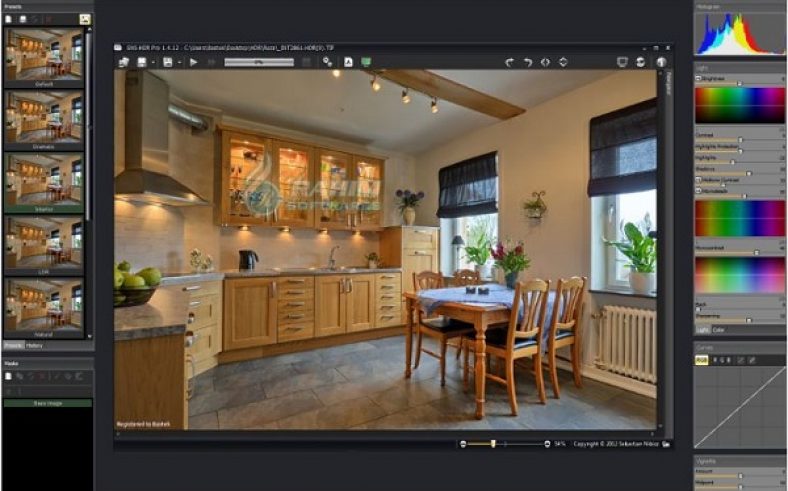This screenshot has height=491, width=788.
Task: Adjust the Highlights Protection slider
Action: tap(740, 151)
